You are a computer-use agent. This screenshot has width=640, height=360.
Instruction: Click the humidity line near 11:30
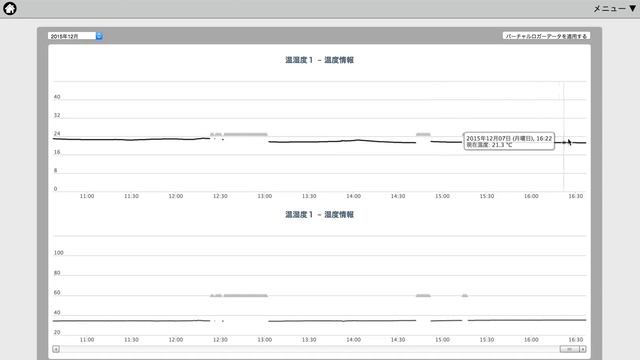pos(131,321)
